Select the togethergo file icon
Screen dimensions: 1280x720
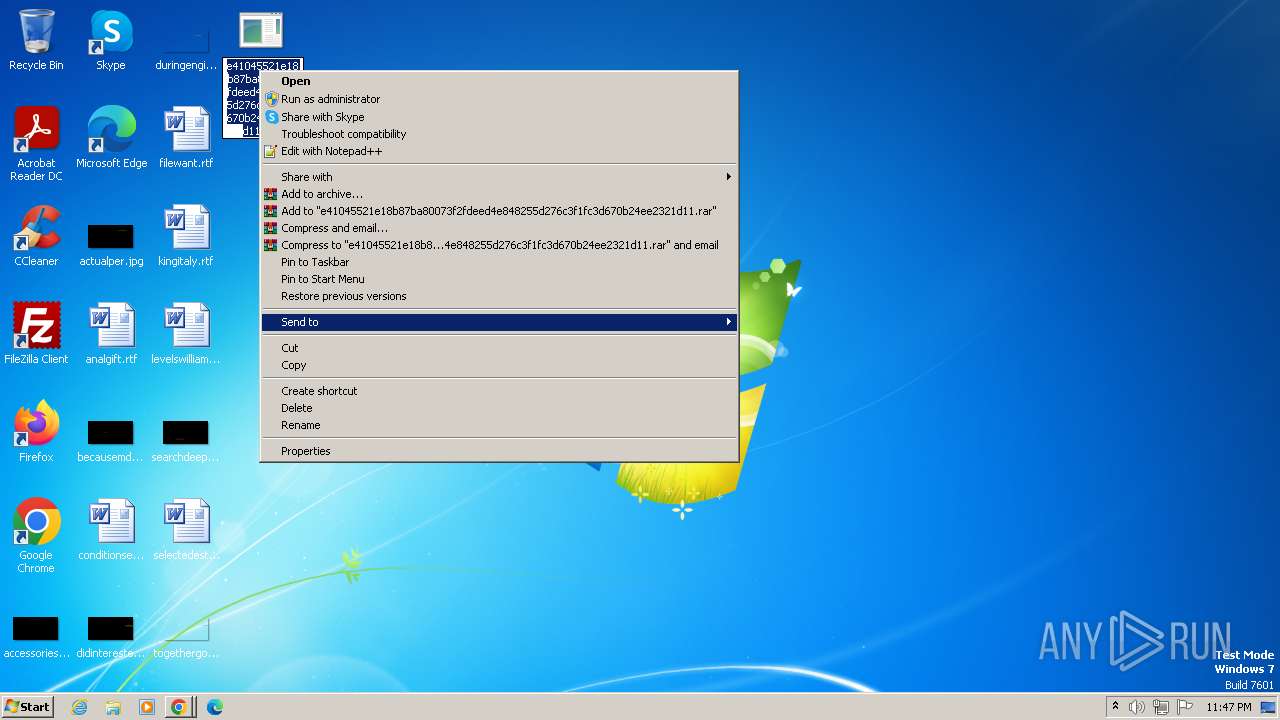(x=186, y=636)
